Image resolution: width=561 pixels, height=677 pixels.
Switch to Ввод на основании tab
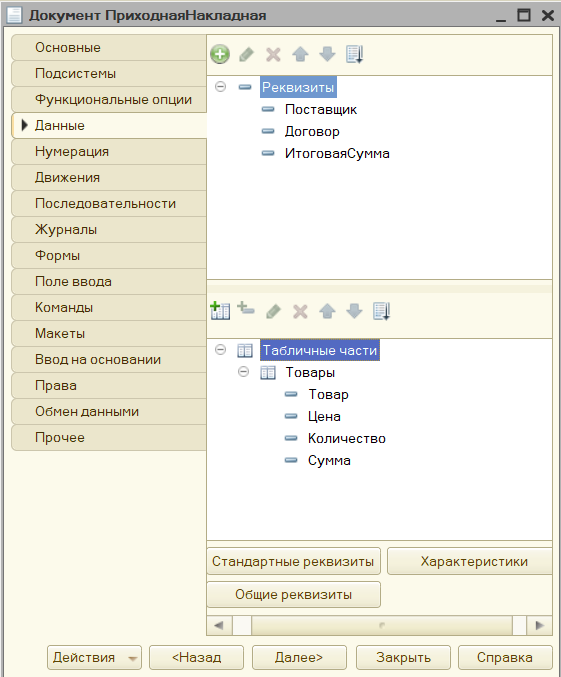pos(109,360)
